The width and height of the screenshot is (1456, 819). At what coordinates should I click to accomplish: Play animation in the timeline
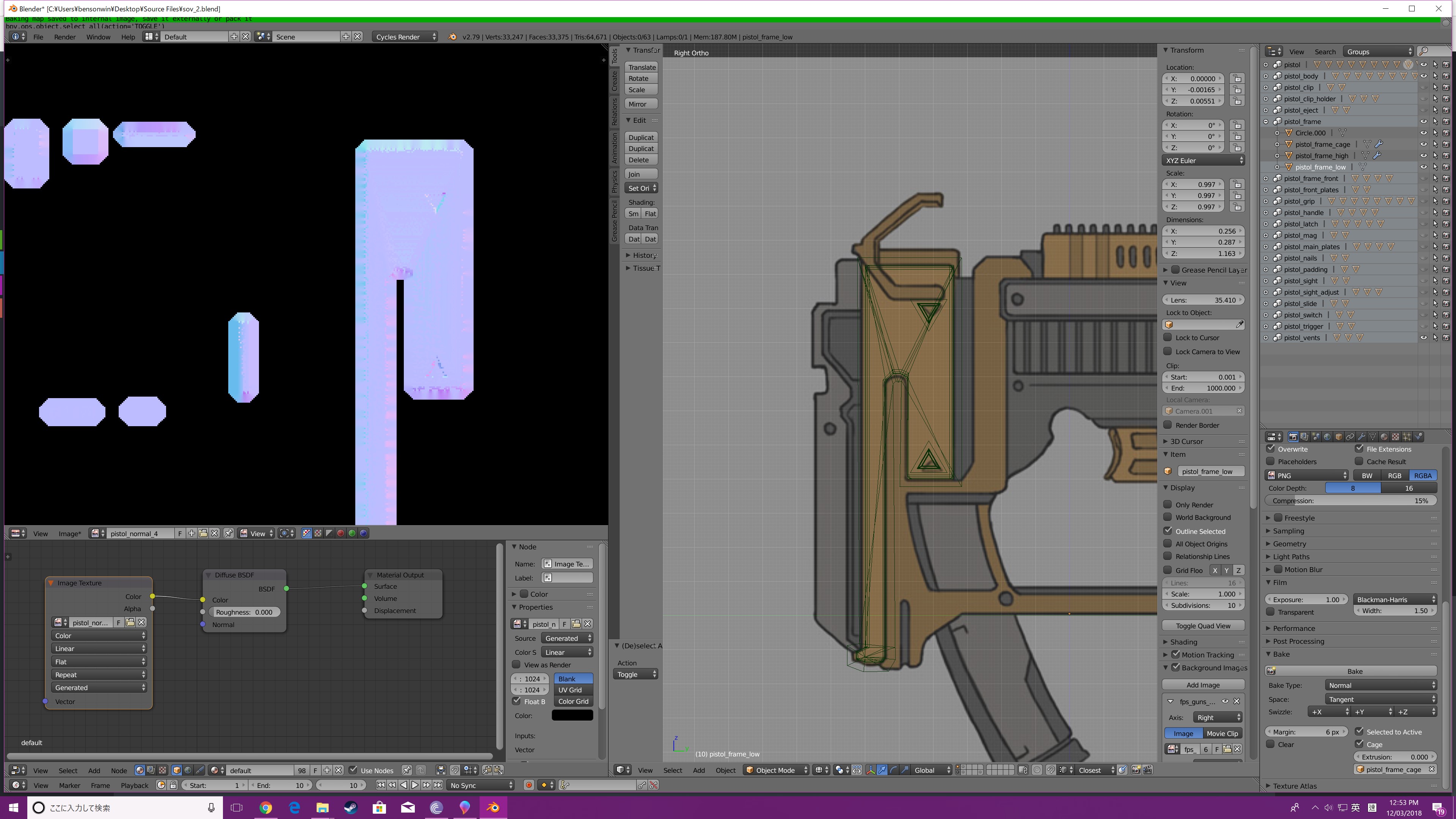tap(415, 785)
